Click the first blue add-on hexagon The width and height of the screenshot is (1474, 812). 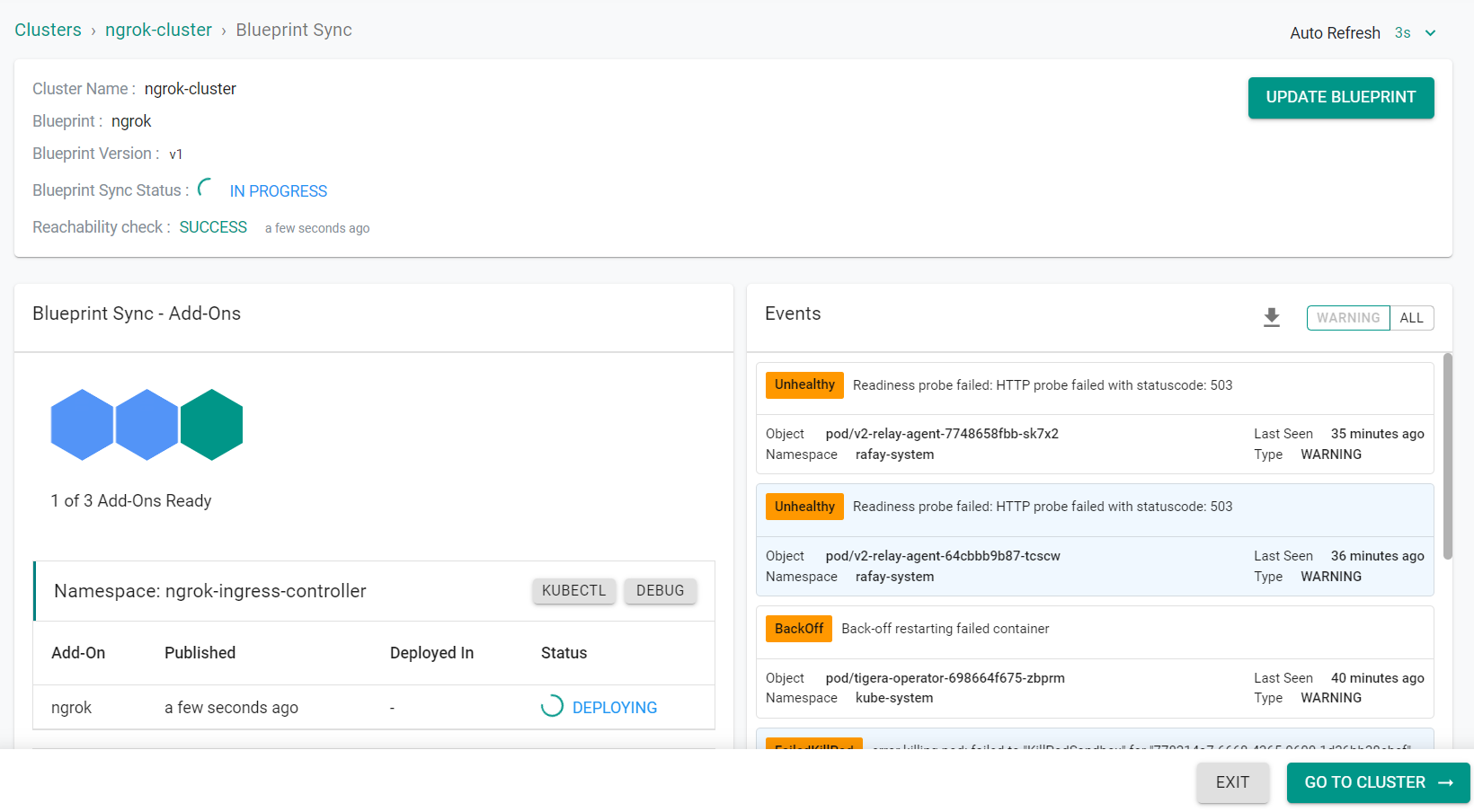(x=82, y=425)
